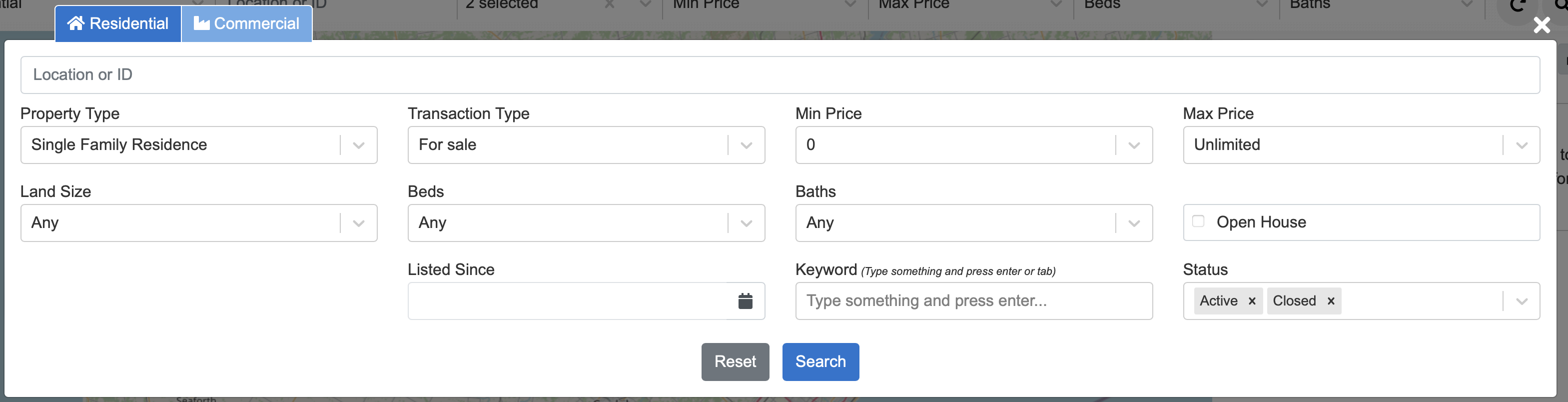This screenshot has height=402, width=1568.
Task: Open the Property Type dropdown
Action: tap(199, 145)
